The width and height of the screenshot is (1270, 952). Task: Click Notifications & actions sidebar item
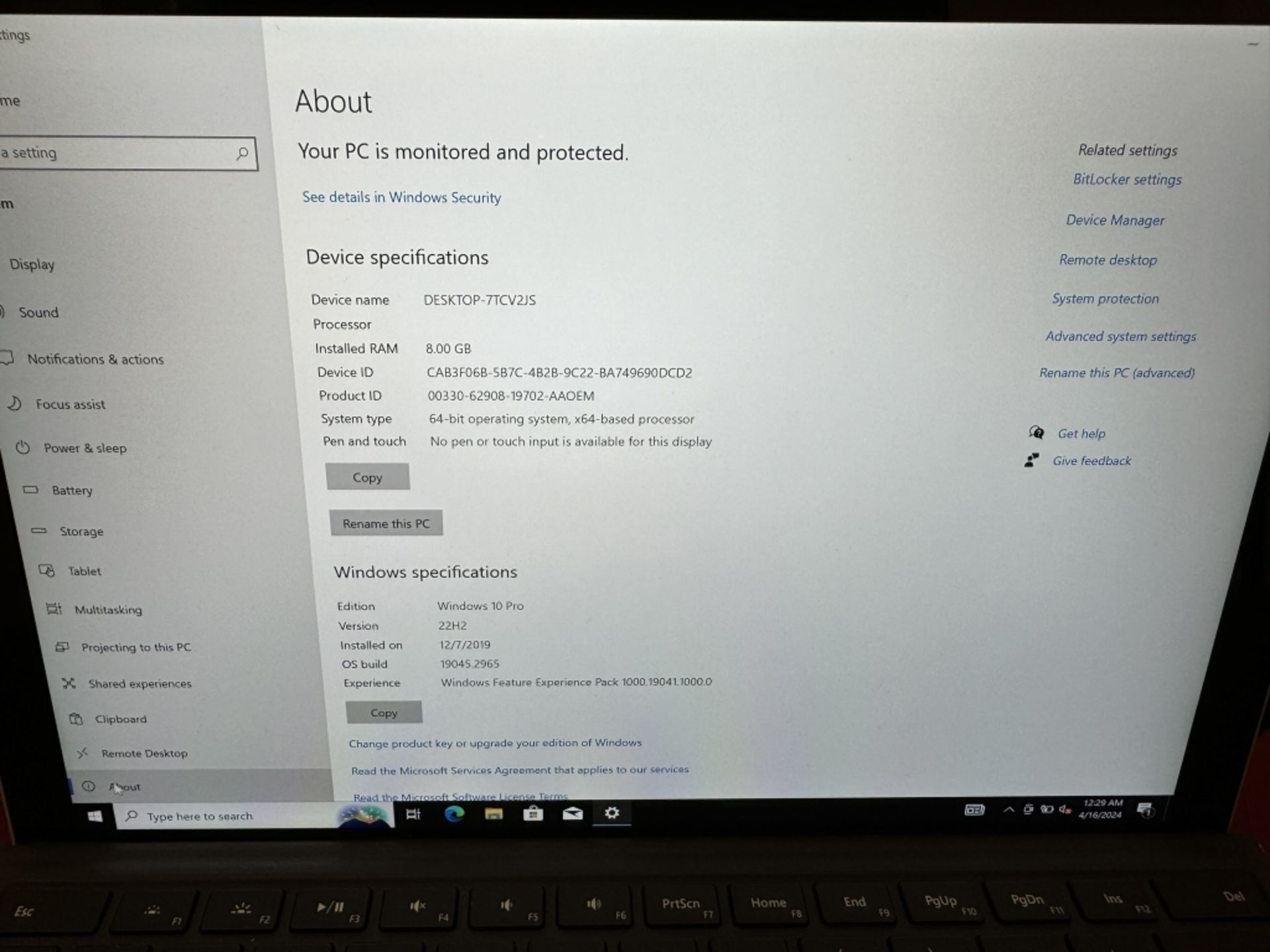[x=96, y=358]
